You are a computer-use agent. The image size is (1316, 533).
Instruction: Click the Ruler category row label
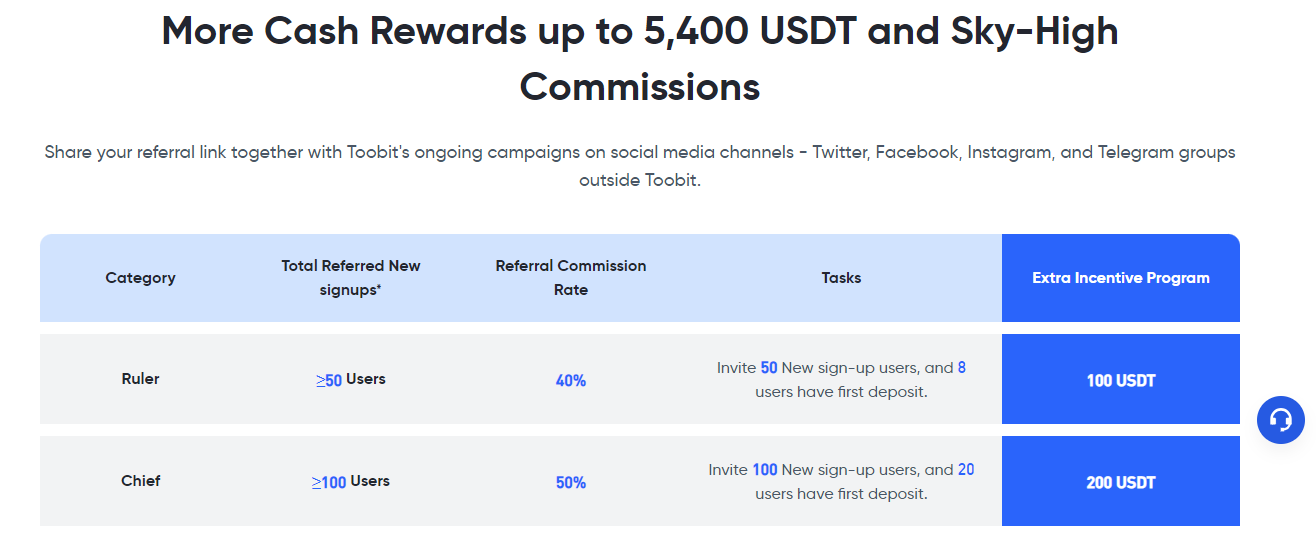pyautogui.click(x=140, y=379)
